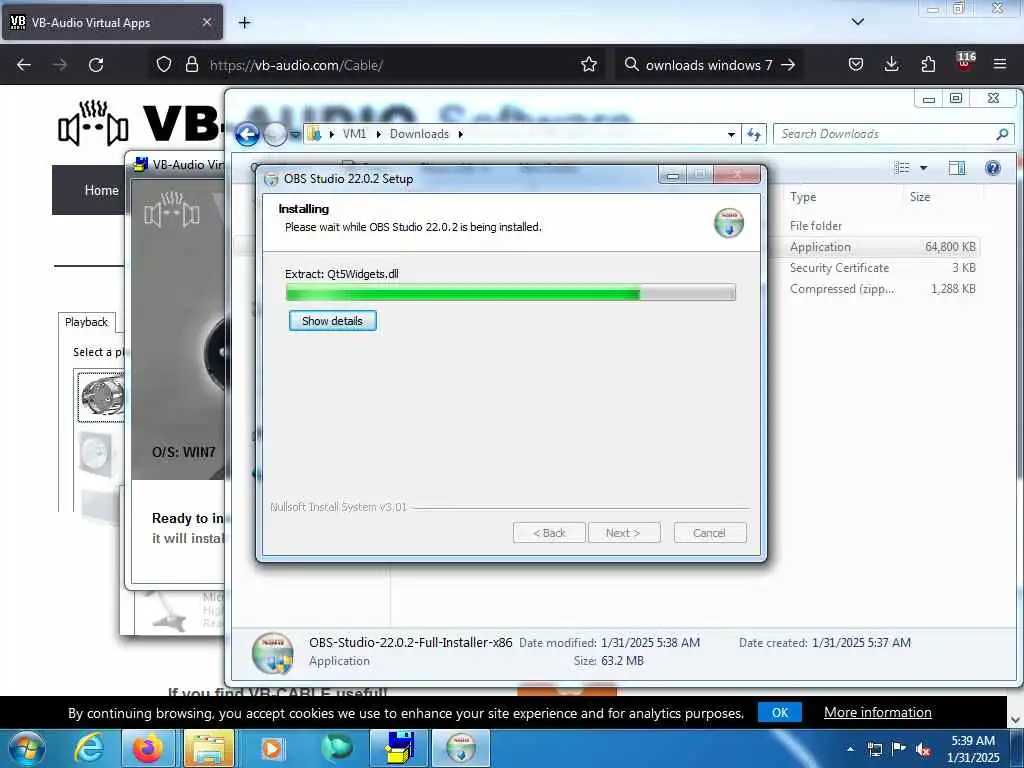Open Firefox extensions puzzle icon
Screen dimensions: 1024x768
pyautogui.click(x=928, y=65)
